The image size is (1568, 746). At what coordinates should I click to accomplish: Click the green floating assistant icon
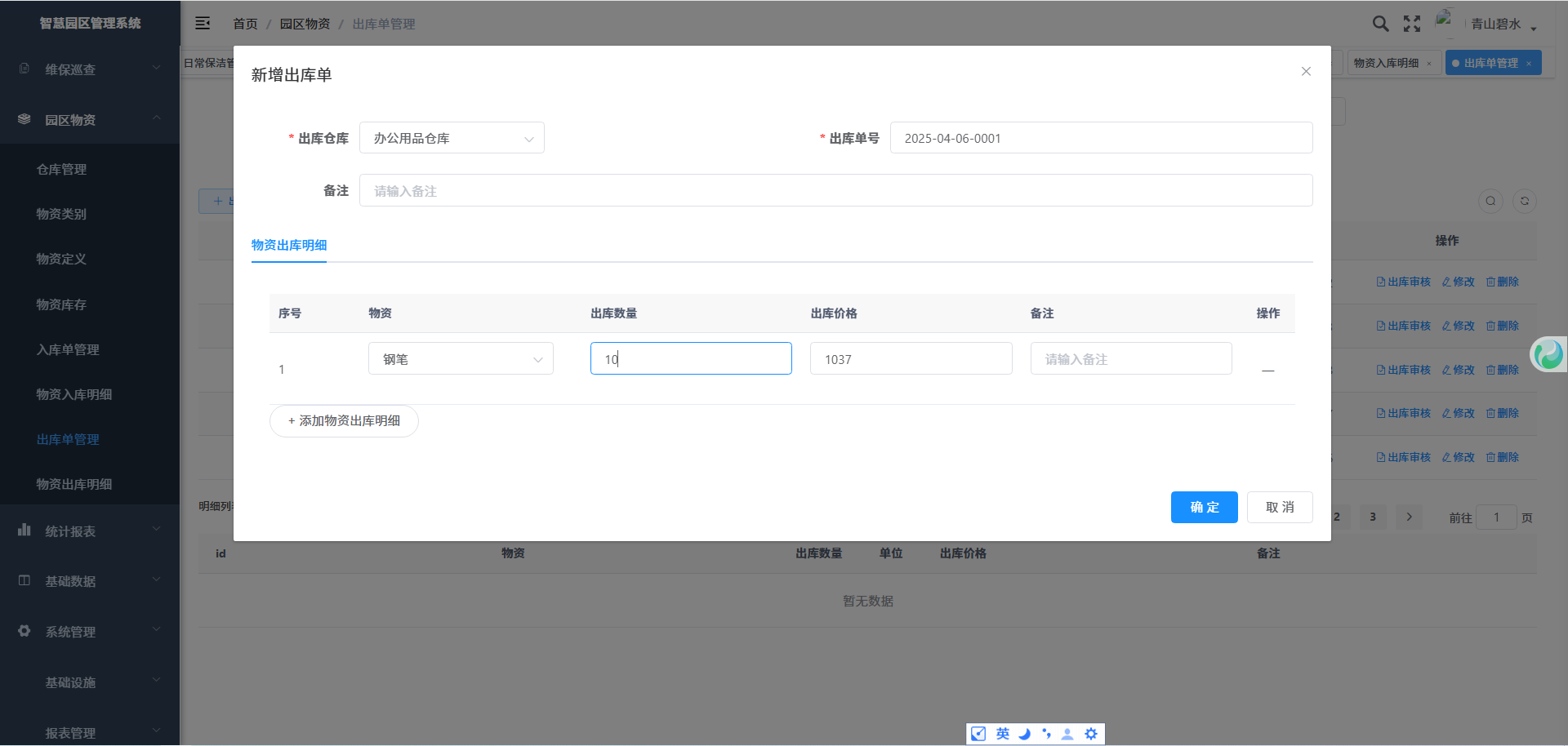(1548, 354)
